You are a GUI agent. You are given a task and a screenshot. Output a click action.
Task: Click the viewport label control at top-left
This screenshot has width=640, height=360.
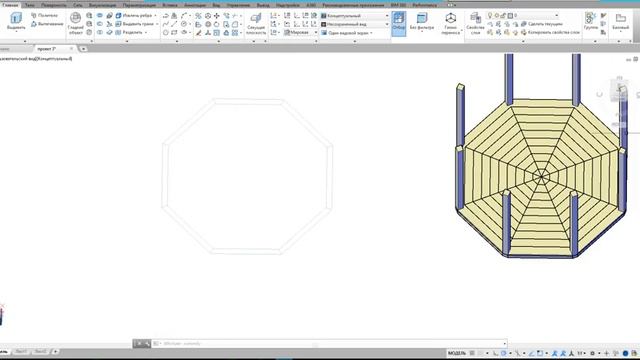tap(36, 59)
